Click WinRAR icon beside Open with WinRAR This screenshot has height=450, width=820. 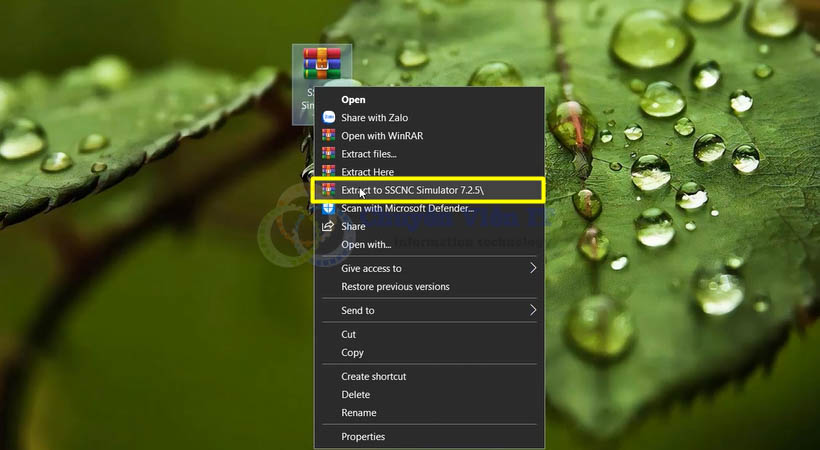(x=328, y=136)
